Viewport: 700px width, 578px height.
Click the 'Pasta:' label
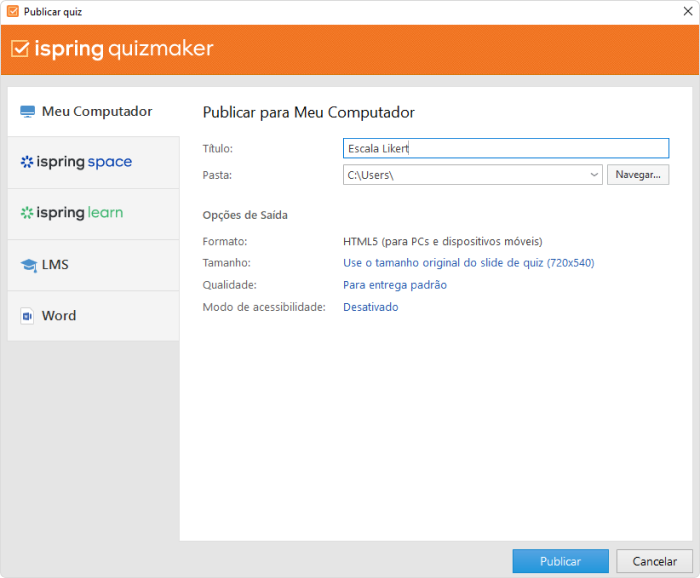(217, 175)
